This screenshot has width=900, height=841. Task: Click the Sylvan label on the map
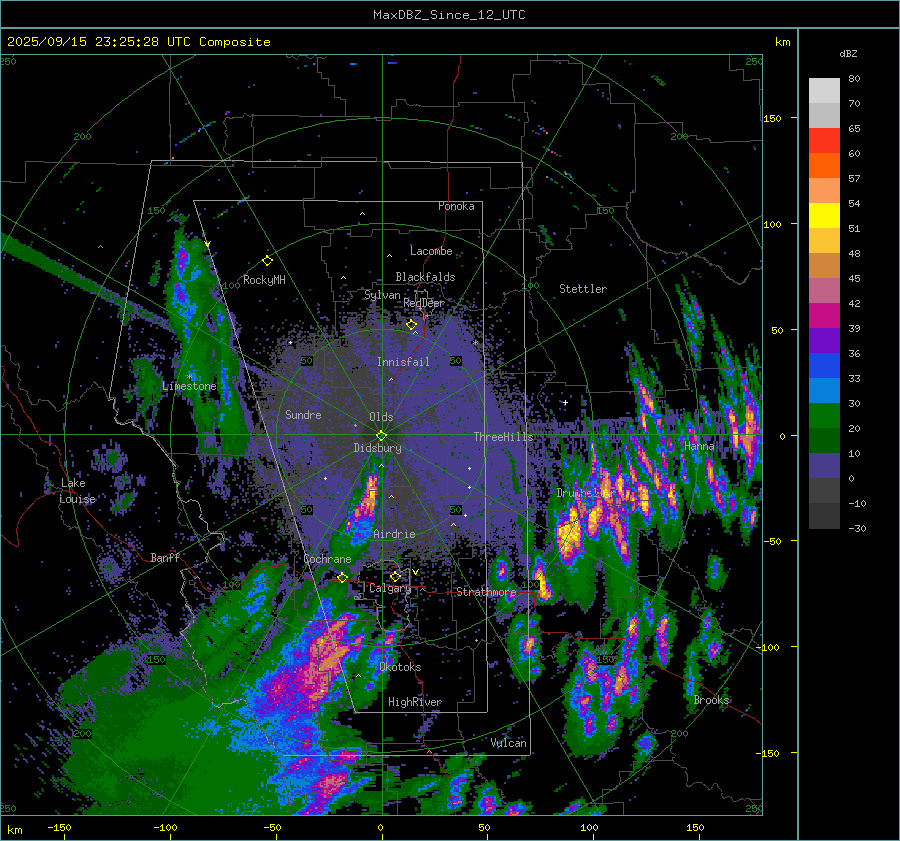point(382,295)
